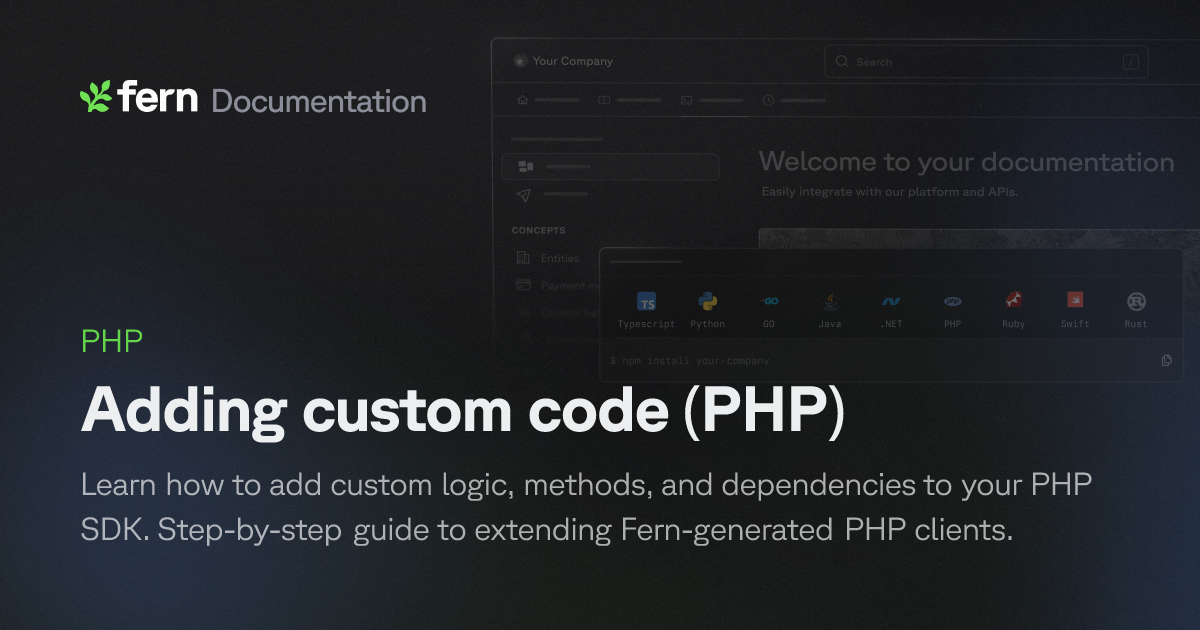Click the npm install your-company command
1200x630 pixels.
pos(690,361)
